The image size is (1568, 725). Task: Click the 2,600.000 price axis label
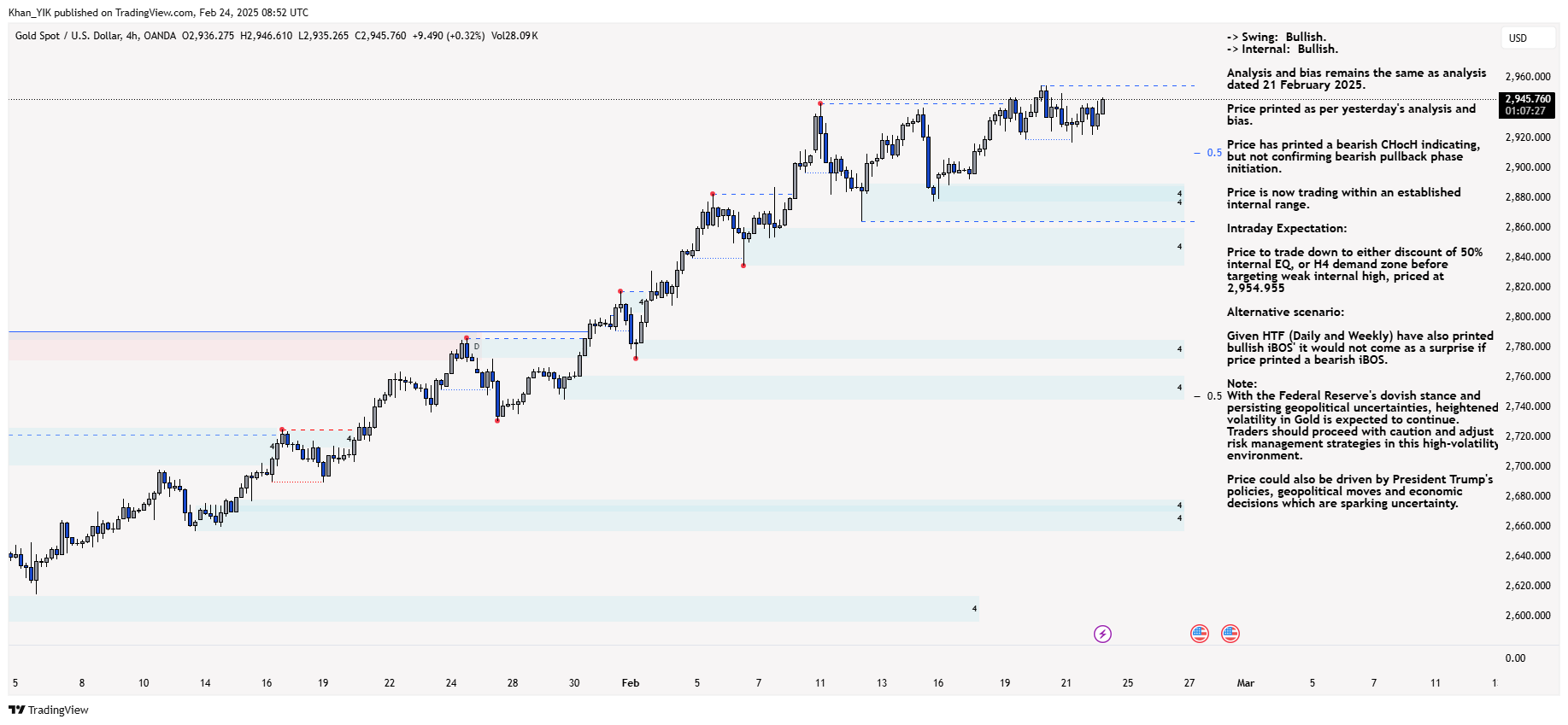(1528, 616)
